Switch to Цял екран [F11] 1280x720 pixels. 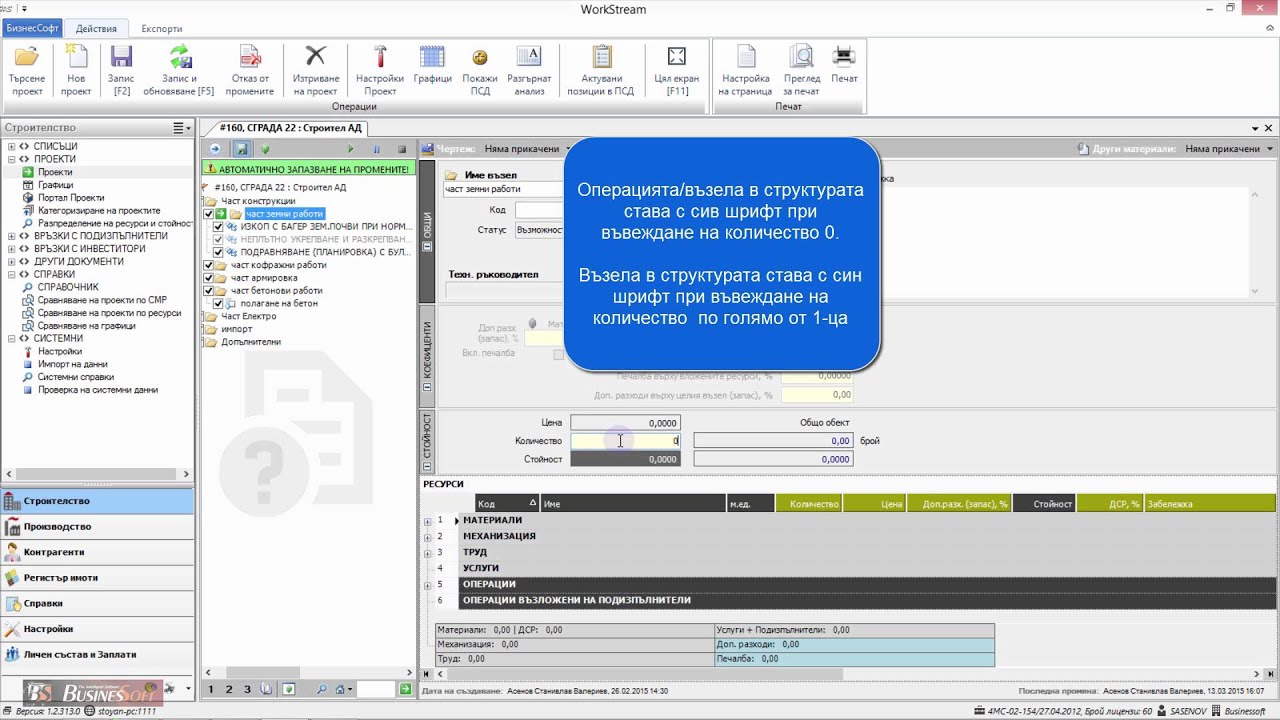[677, 70]
